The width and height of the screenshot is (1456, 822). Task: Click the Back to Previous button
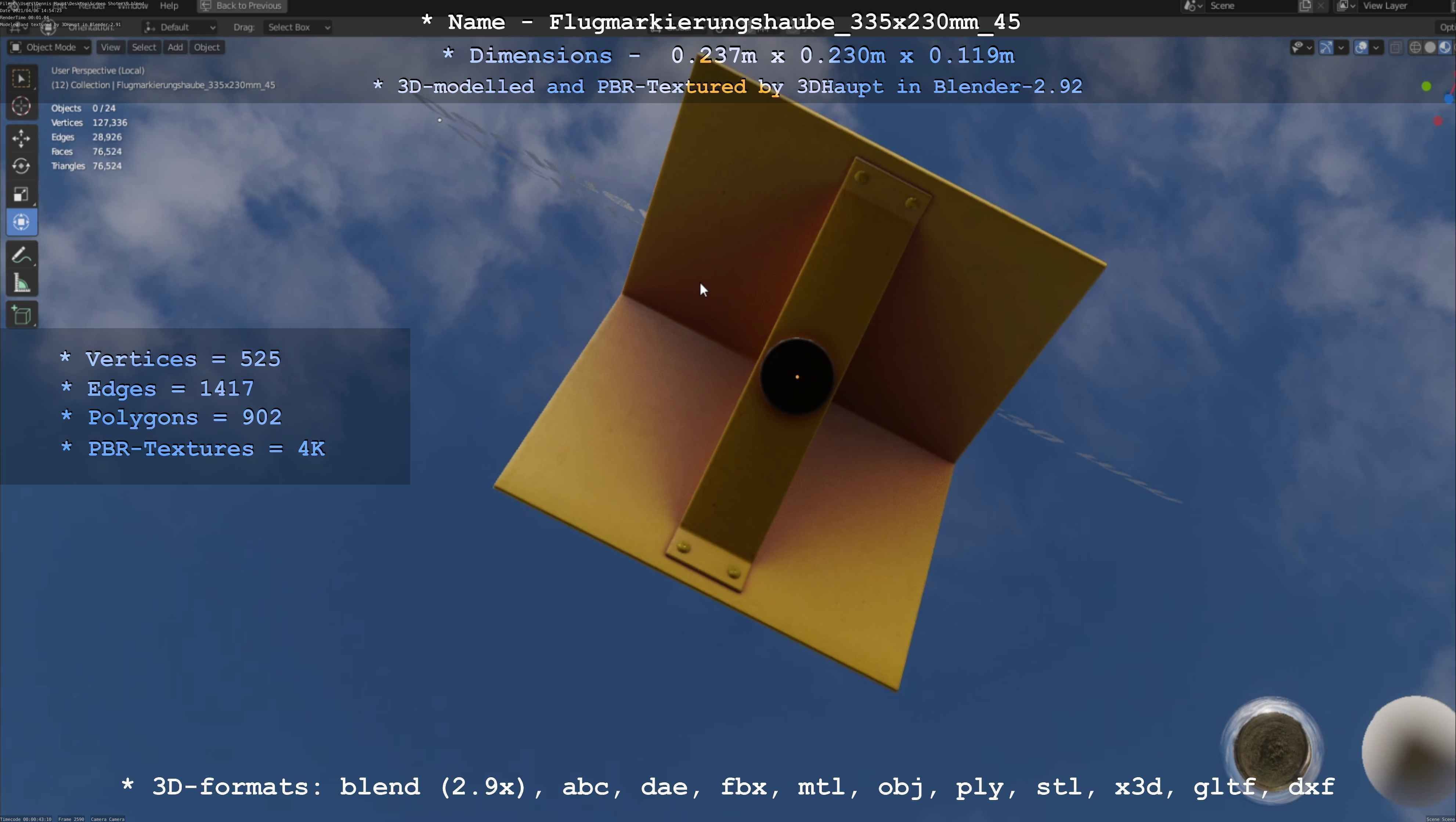[x=242, y=6]
